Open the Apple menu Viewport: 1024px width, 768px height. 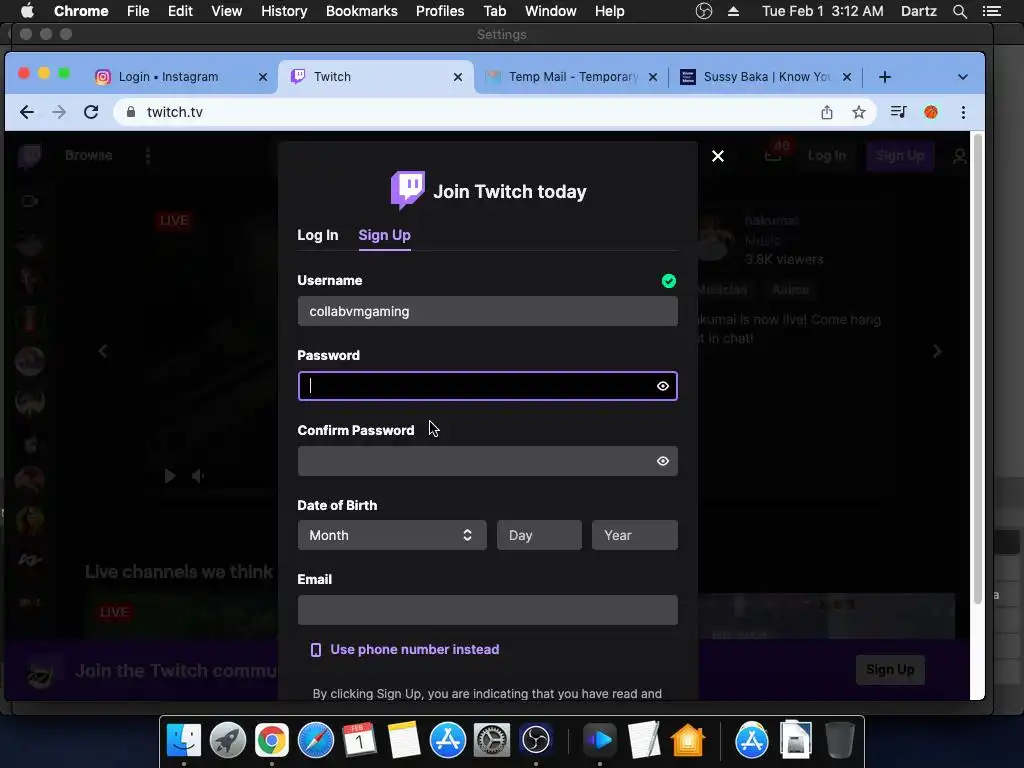pos(27,11)
